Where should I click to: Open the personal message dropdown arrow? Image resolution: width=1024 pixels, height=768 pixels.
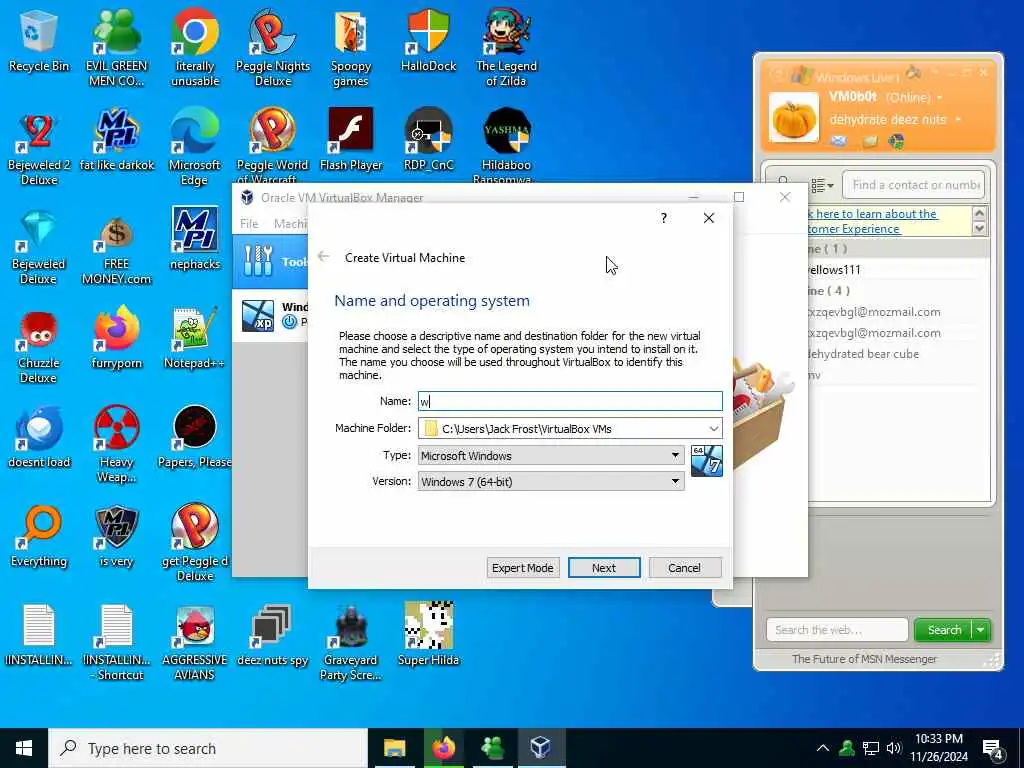coord(958,120)
